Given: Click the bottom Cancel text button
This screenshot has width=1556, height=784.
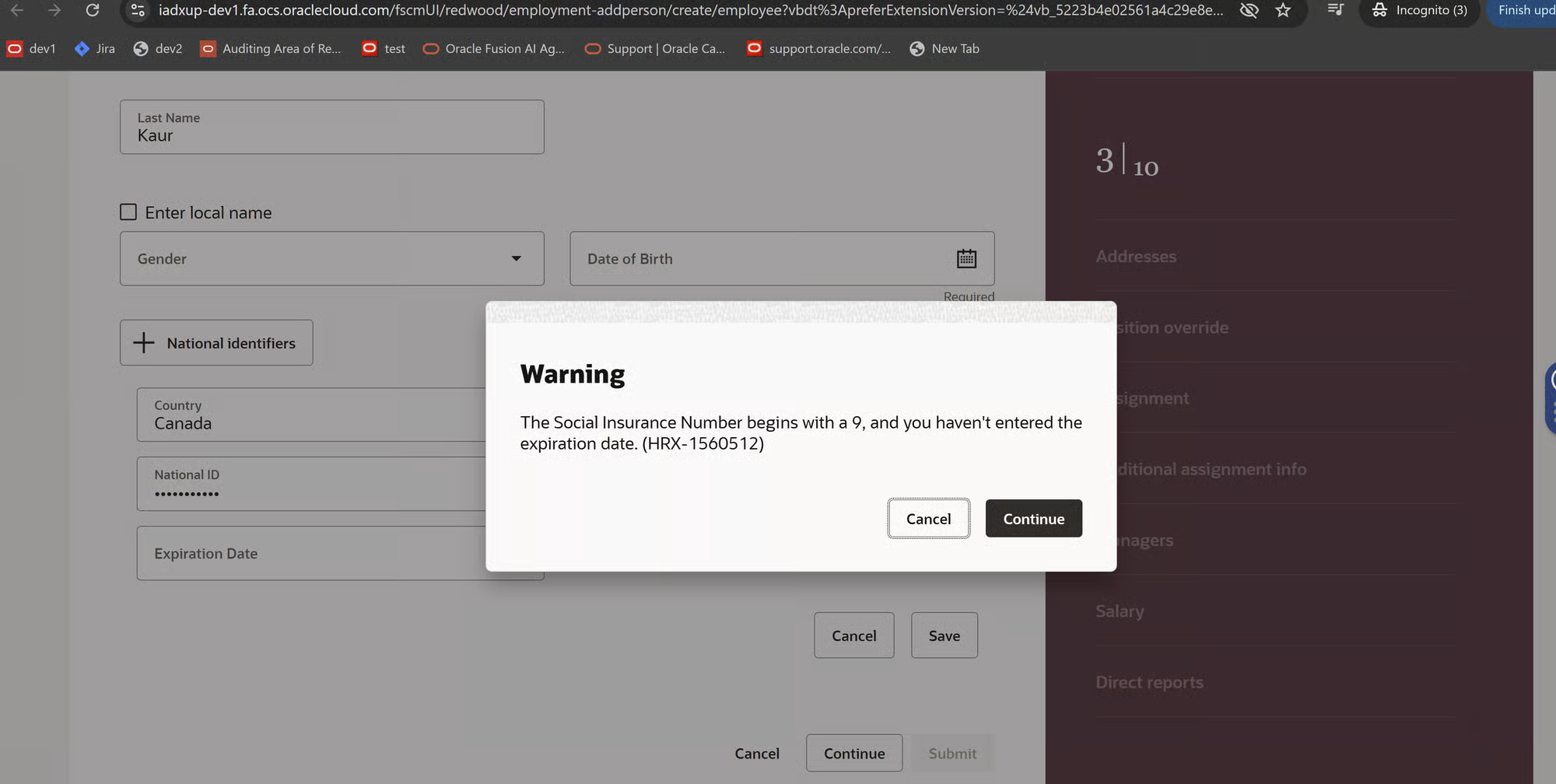Looking at the screenshot, I should click(757, 753).
